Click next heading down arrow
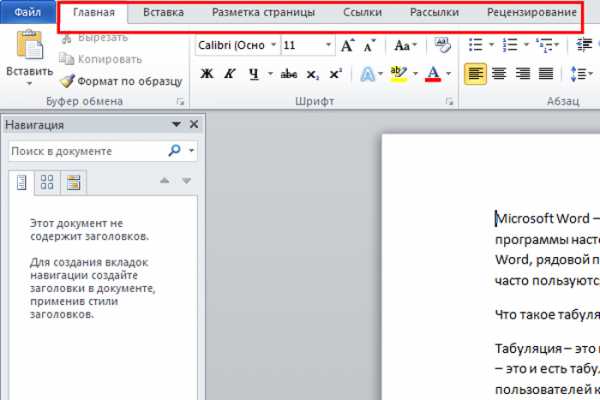 pos(186,180)
